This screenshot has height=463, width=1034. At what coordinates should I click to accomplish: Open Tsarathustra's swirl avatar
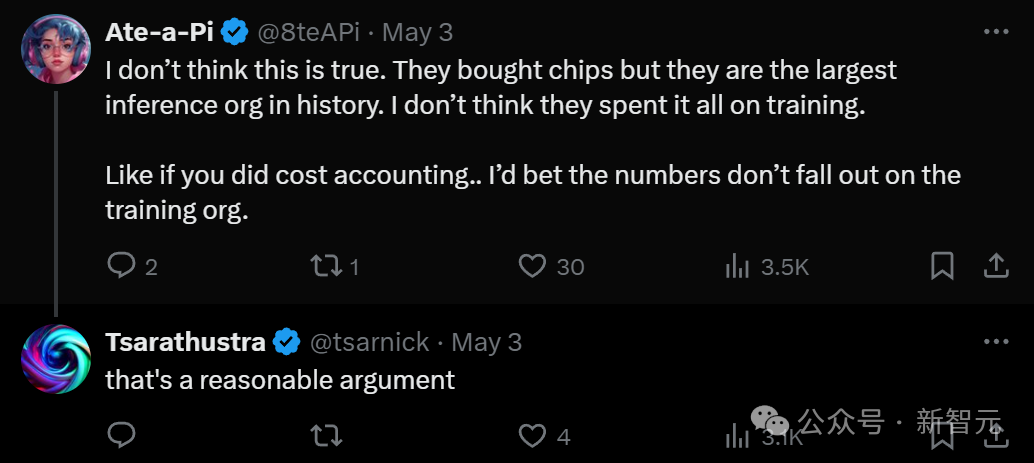[55, 359]
